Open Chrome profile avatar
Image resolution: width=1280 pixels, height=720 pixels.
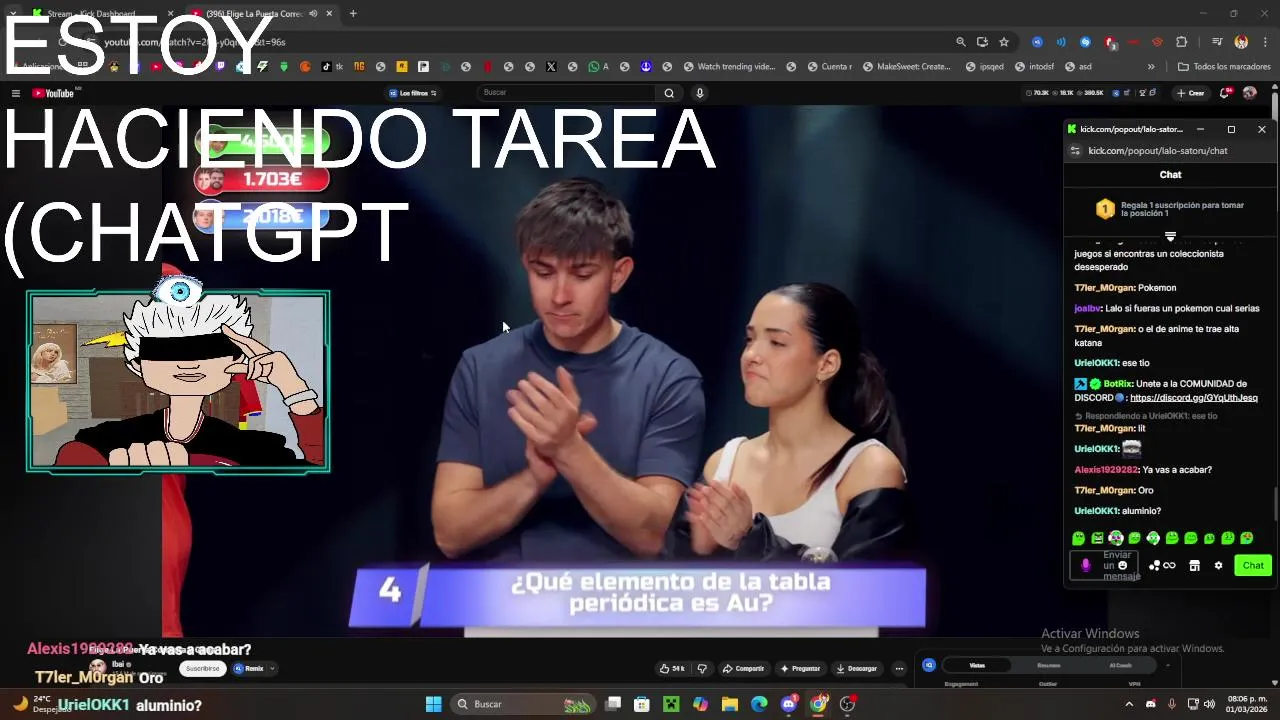[x=1241, y=42]
